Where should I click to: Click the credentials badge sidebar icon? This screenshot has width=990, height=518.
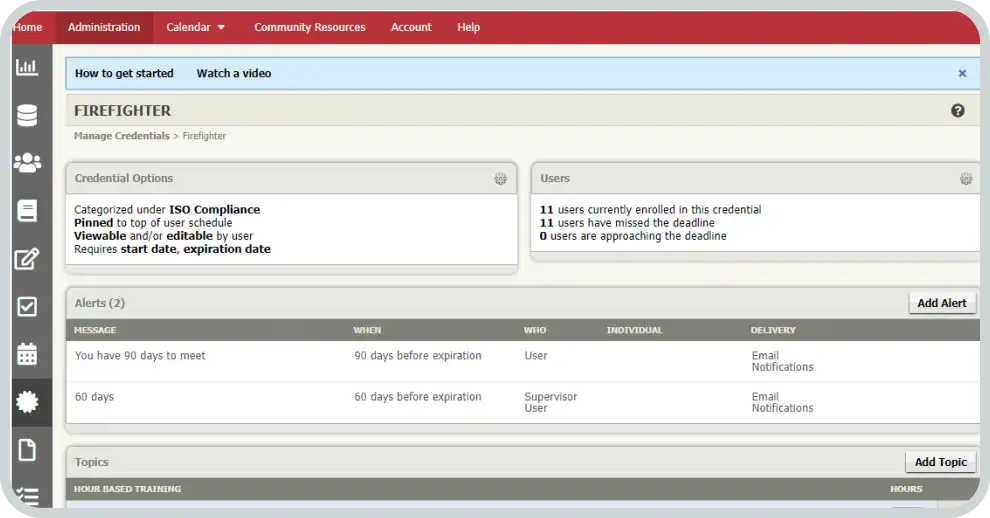pyautogui.click(x=27, y=402)
